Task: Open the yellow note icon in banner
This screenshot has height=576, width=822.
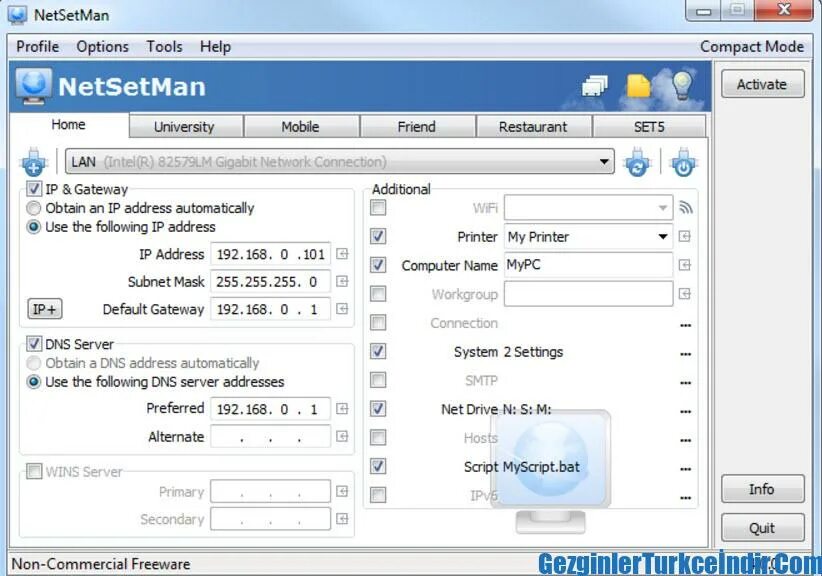Action: point(638,86)
